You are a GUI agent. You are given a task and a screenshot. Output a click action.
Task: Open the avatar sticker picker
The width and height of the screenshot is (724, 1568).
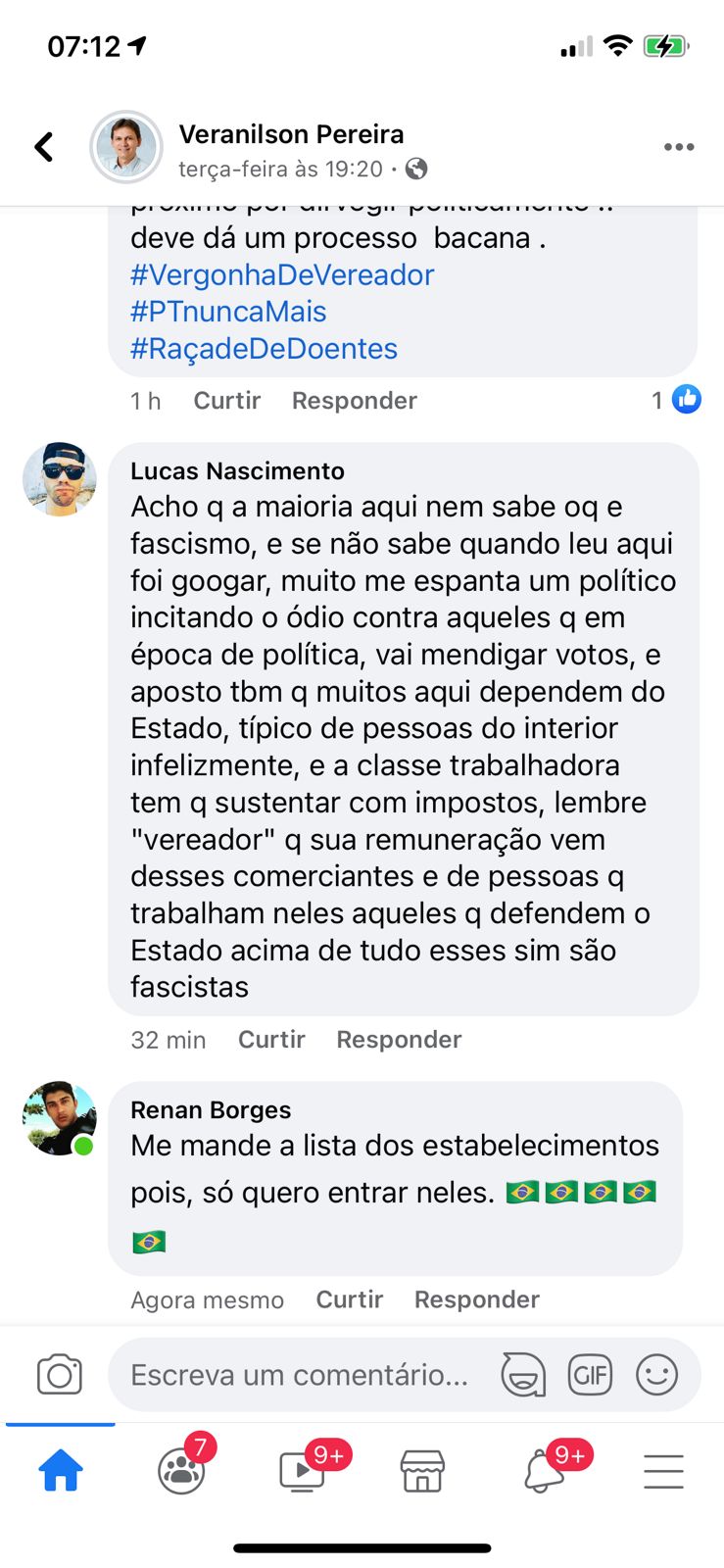coord(523,1375)
